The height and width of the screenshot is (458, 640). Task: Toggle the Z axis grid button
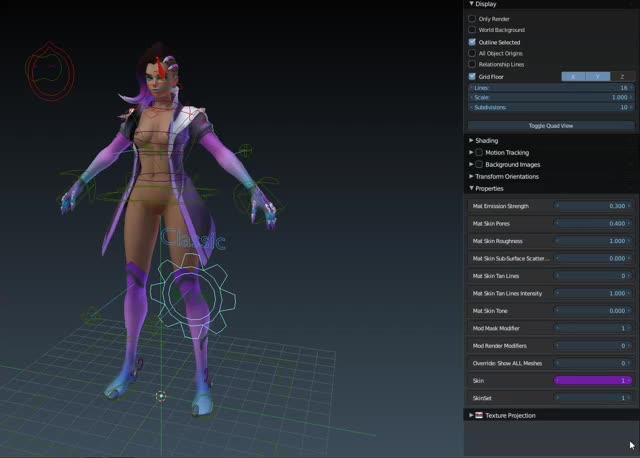point(622,76)
